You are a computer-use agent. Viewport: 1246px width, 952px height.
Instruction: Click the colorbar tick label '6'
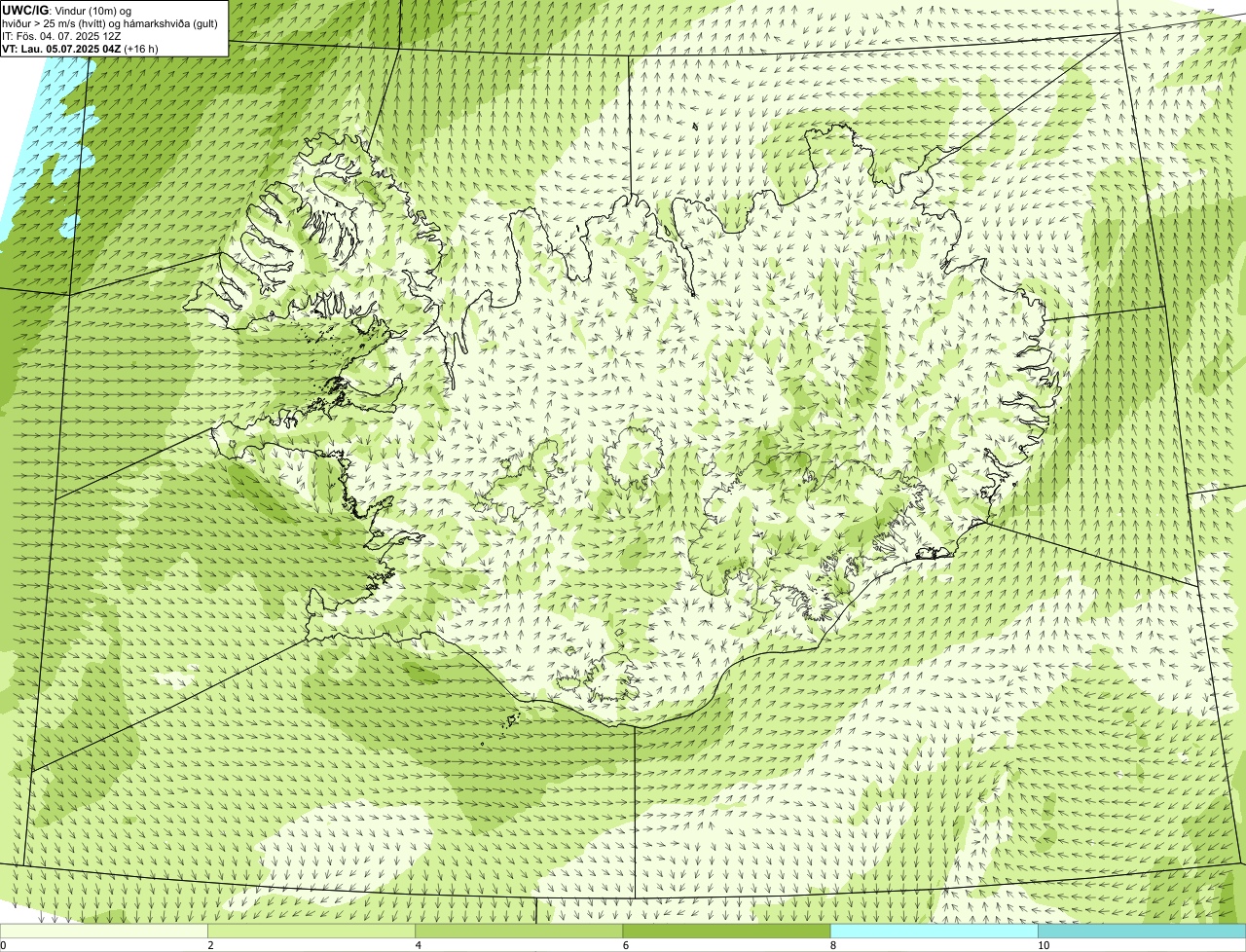point(625,945)
